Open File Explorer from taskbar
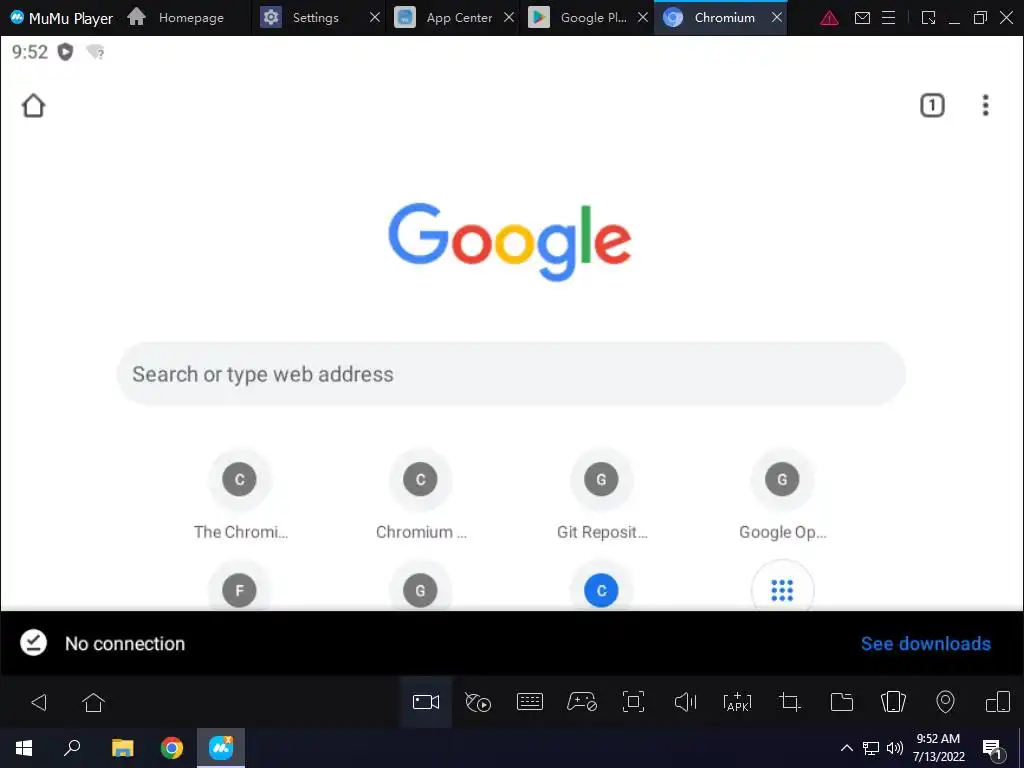Viewport: 1024px width, 768px height. (122, 748)
